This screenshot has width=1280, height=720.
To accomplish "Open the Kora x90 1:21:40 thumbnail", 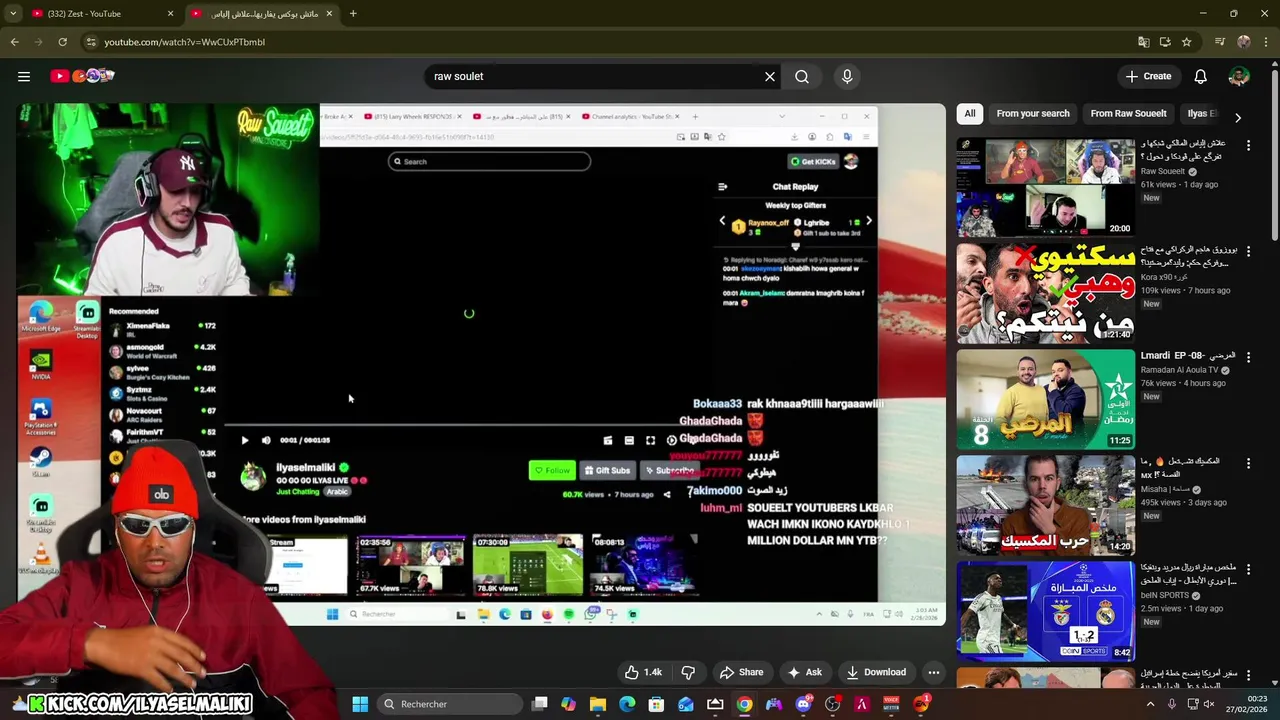I will tap(1045, 293).
